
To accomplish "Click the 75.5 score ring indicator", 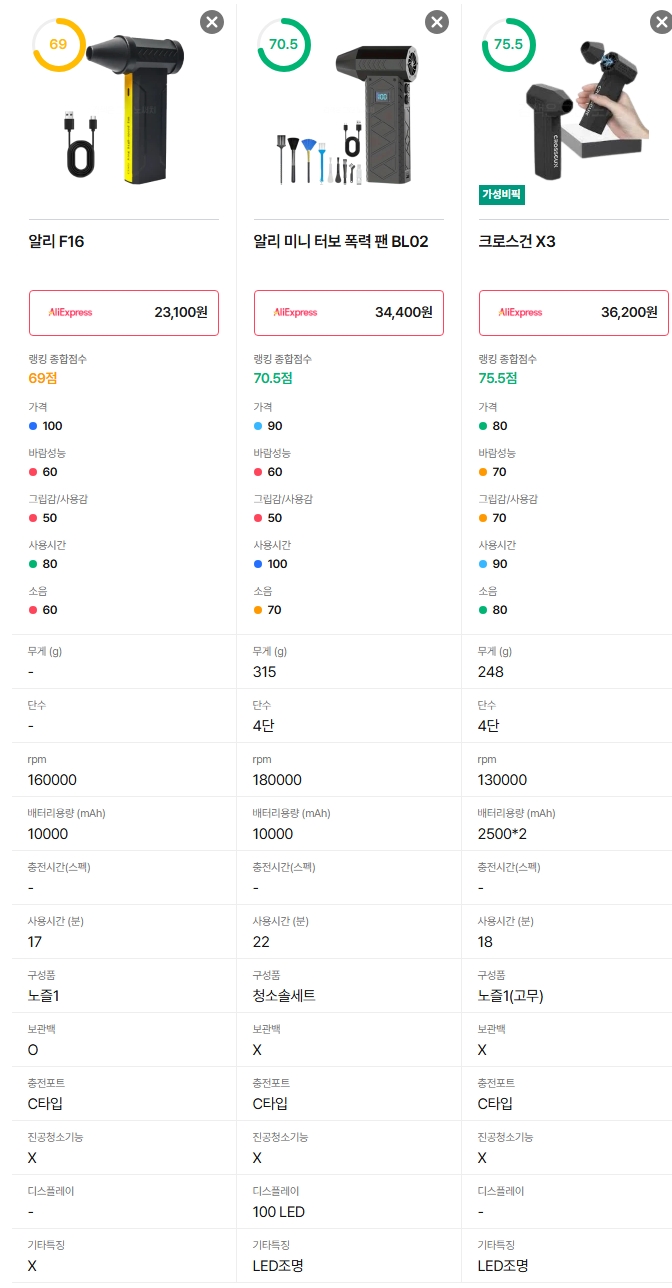I will click(508, 45).
